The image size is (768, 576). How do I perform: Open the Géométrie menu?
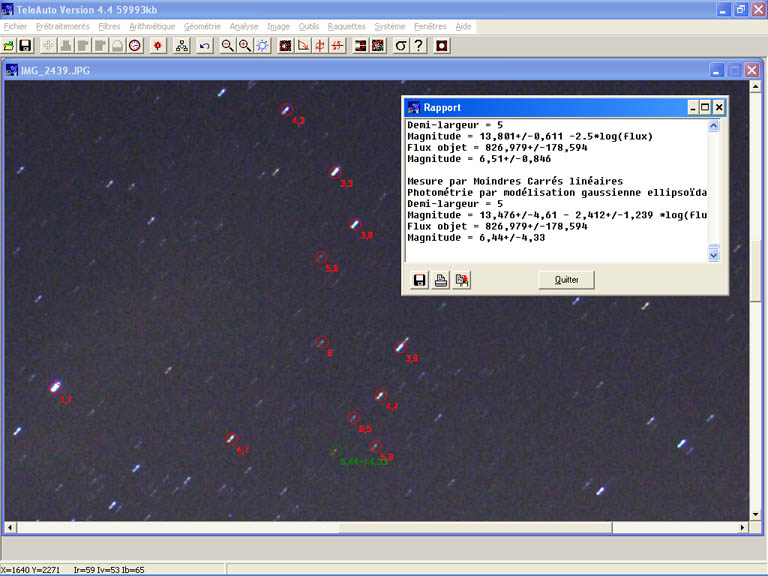pyautogui.click(x=202, y=26)
